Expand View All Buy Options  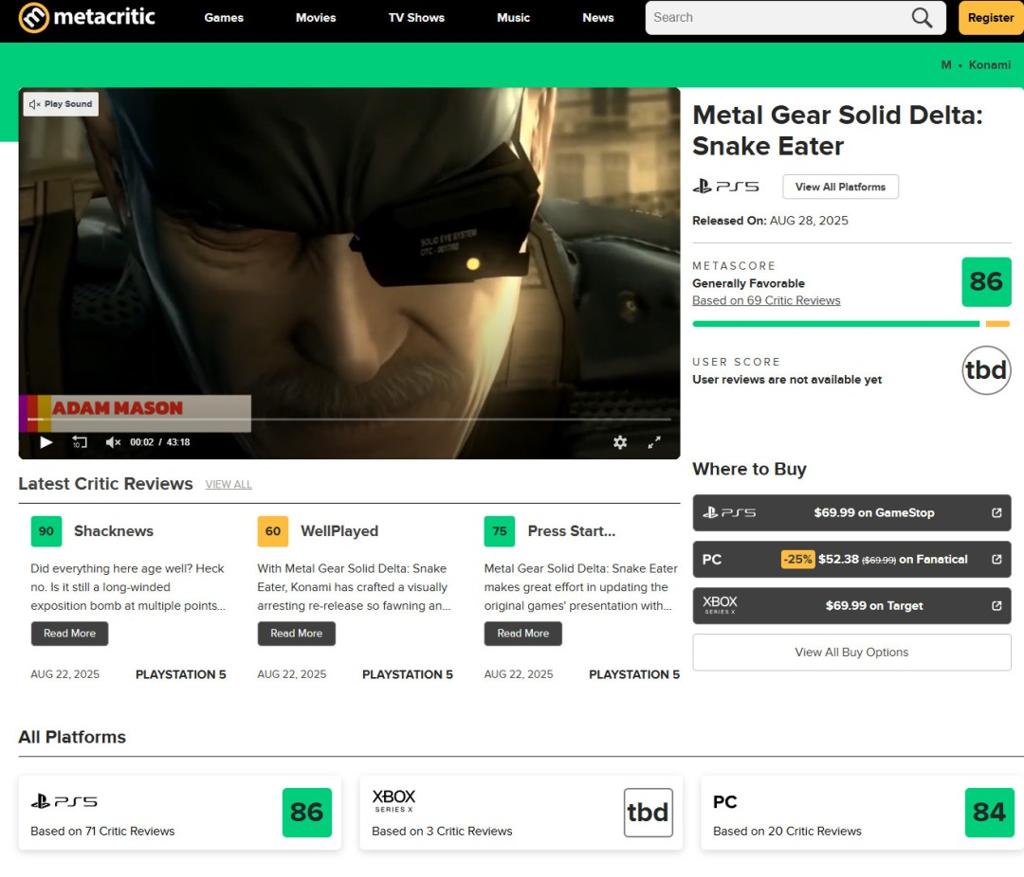pyautogui.click(x=851, y=652)
